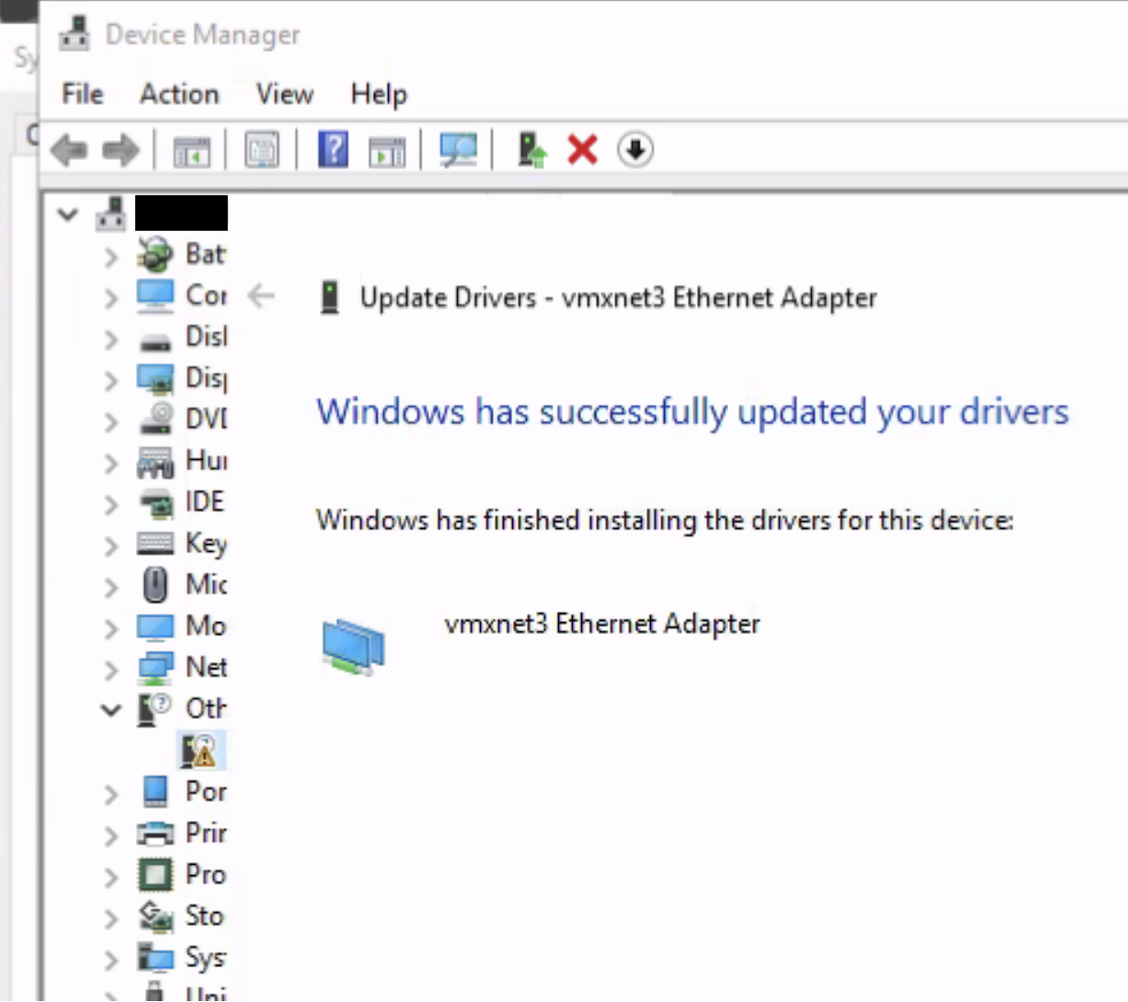Select the Display adapters category icon
Screen dimensions: 1128x1002
tap(155, 379)
